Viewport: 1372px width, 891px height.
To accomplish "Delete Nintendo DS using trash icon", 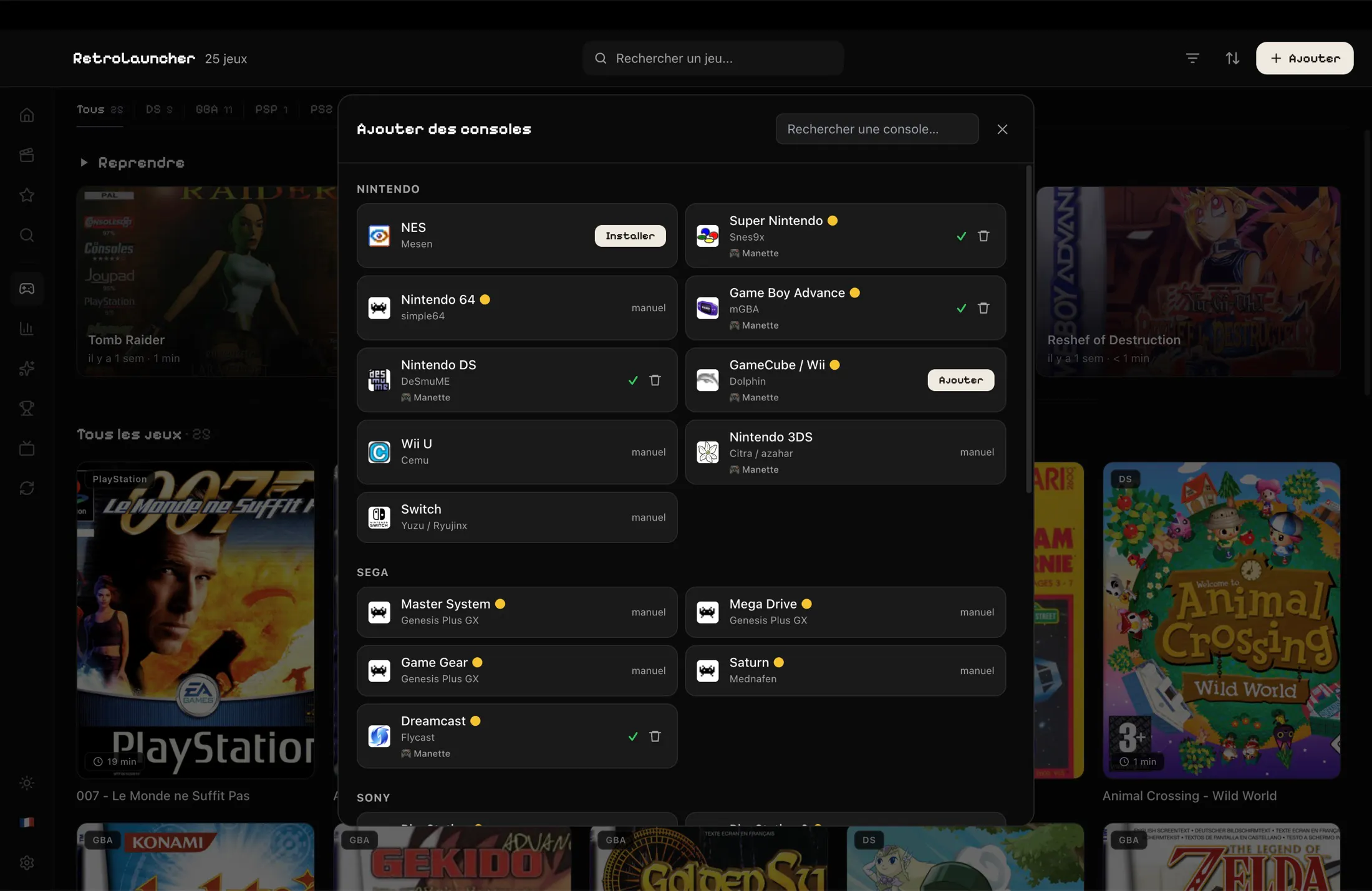I will (x=655, y=380).
